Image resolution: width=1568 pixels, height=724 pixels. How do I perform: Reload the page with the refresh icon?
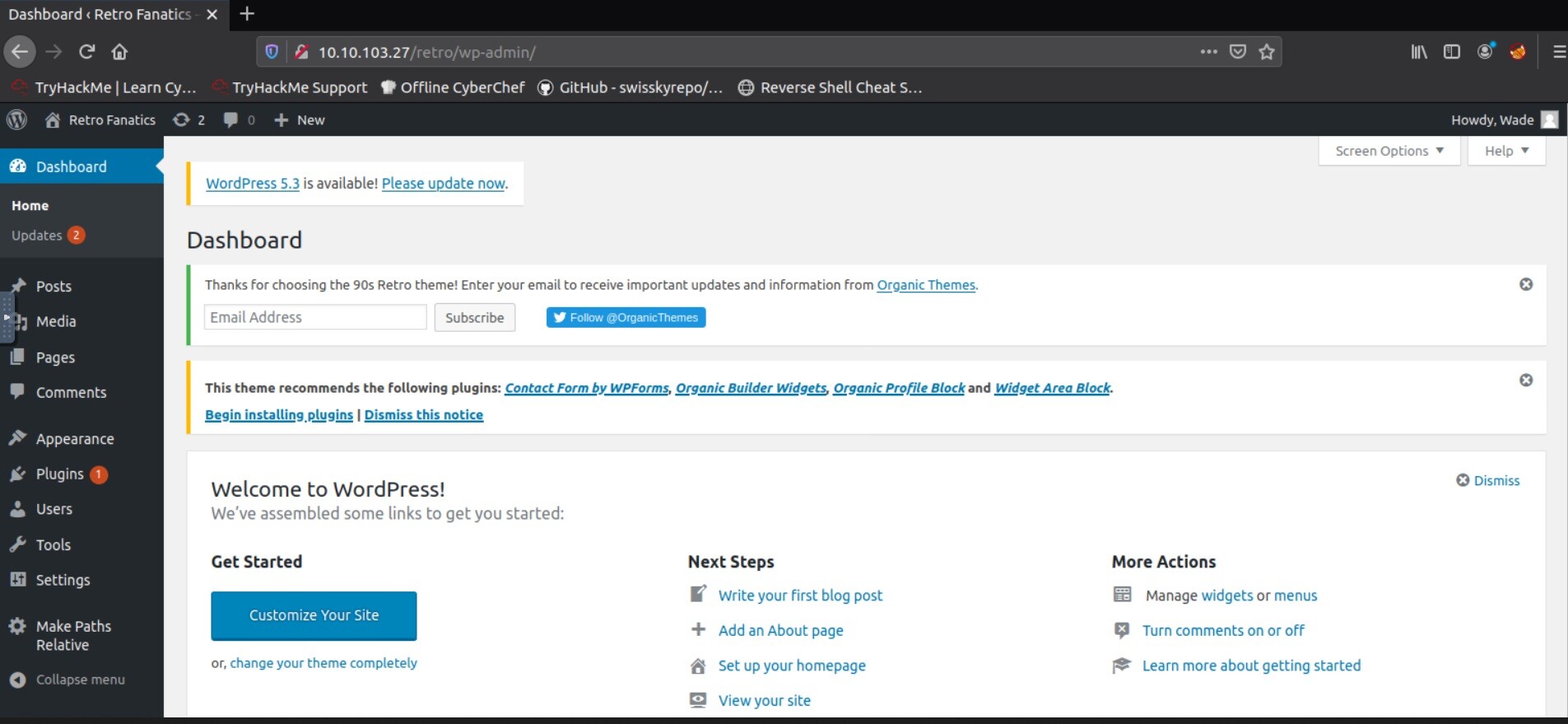pos(86,52)
